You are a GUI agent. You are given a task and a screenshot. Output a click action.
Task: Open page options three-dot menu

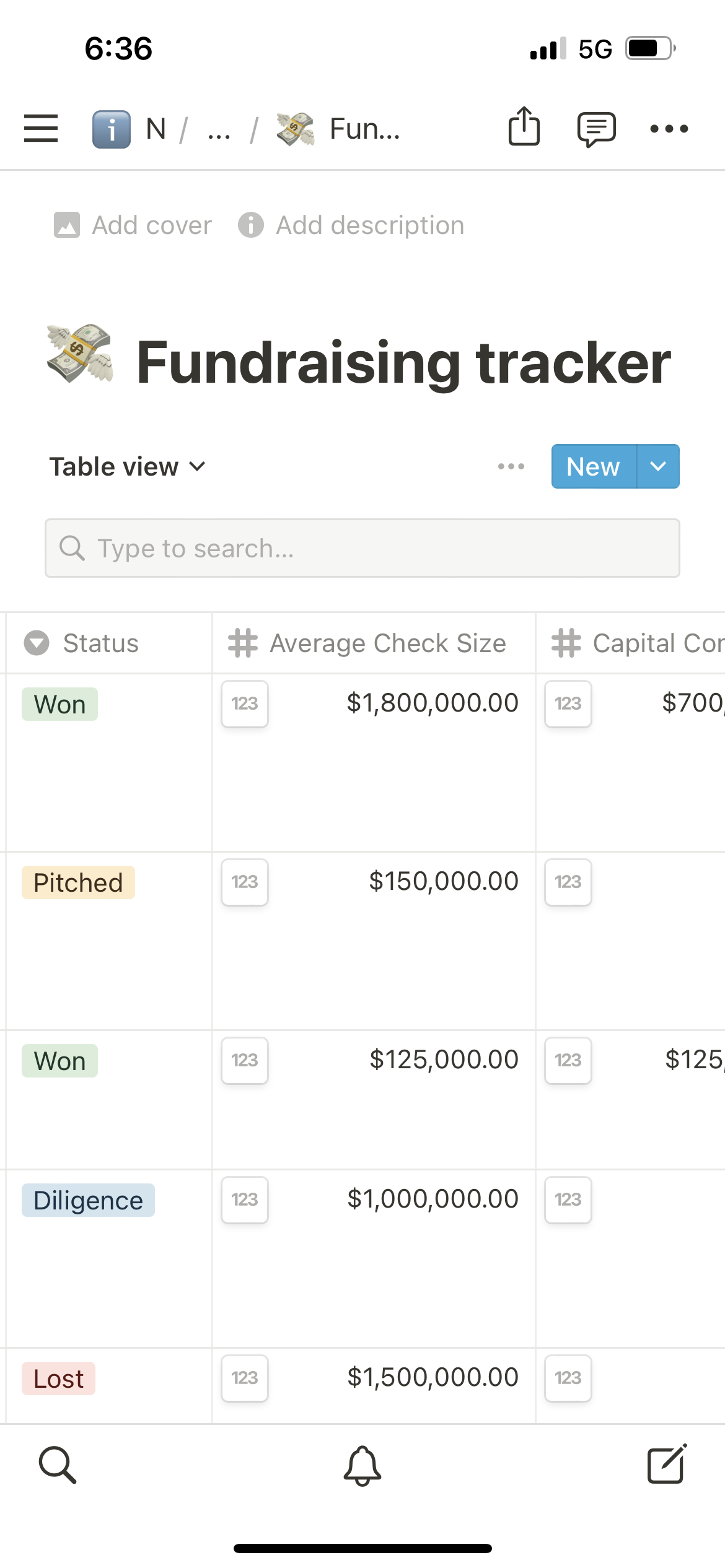click(669, 129)
